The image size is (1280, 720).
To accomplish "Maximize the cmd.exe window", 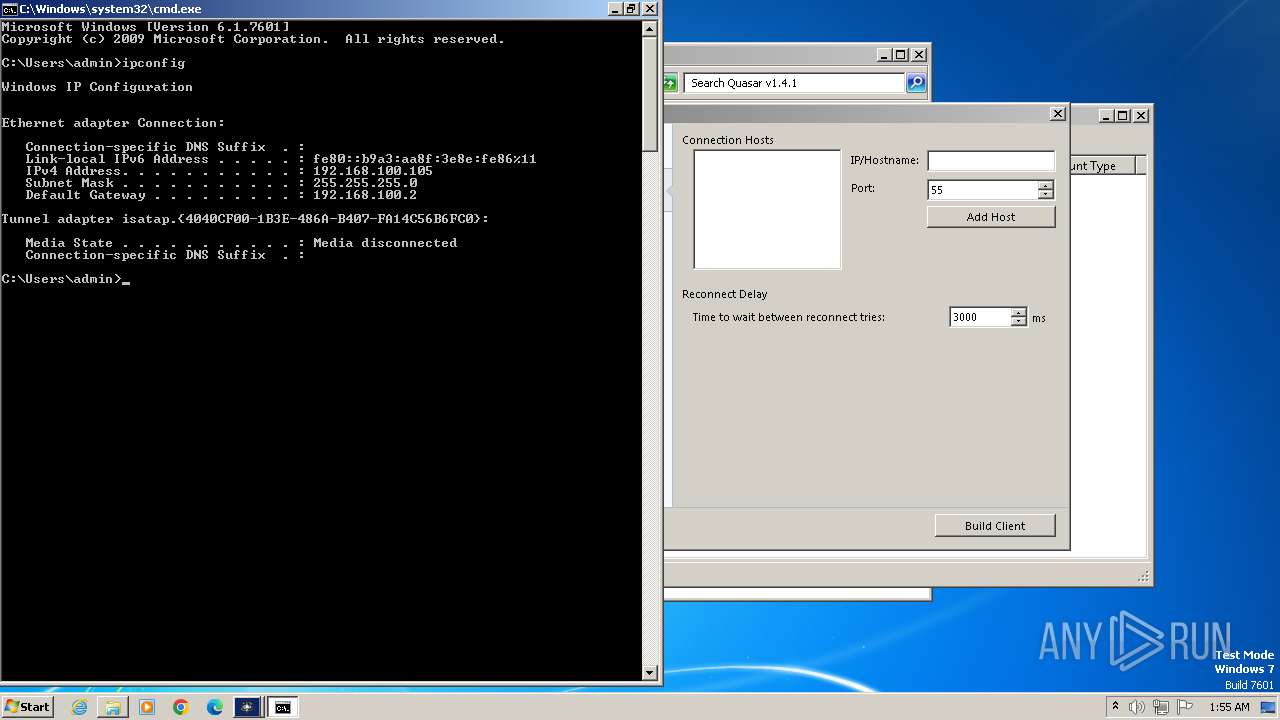I will tap(630, 9).
